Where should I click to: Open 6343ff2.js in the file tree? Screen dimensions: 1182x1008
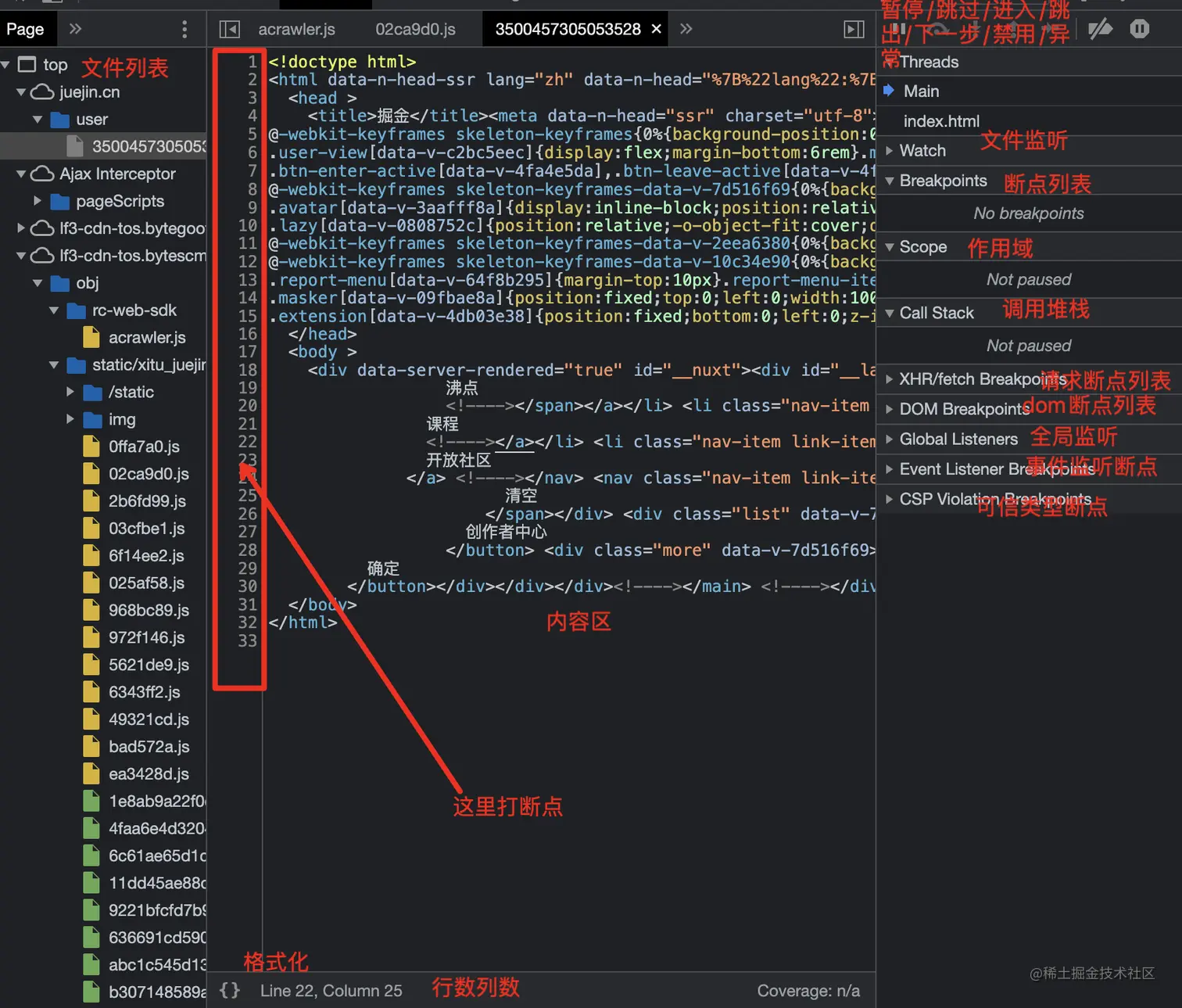[145, 692]
